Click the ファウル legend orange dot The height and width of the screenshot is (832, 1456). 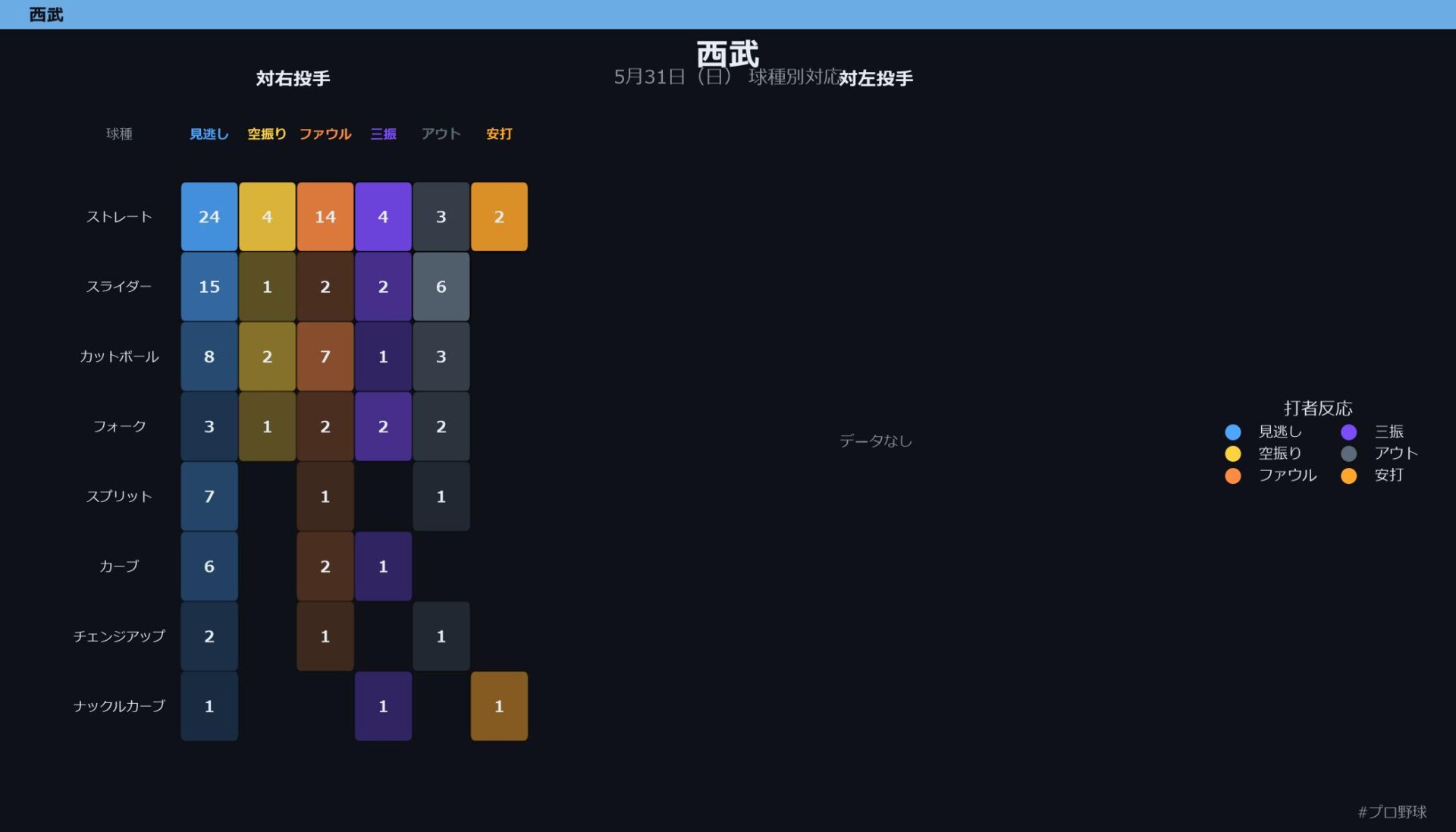pos(1233,476)
